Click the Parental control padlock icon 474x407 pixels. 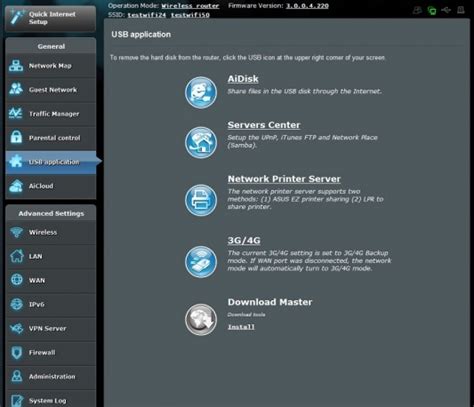click(16, 137)
